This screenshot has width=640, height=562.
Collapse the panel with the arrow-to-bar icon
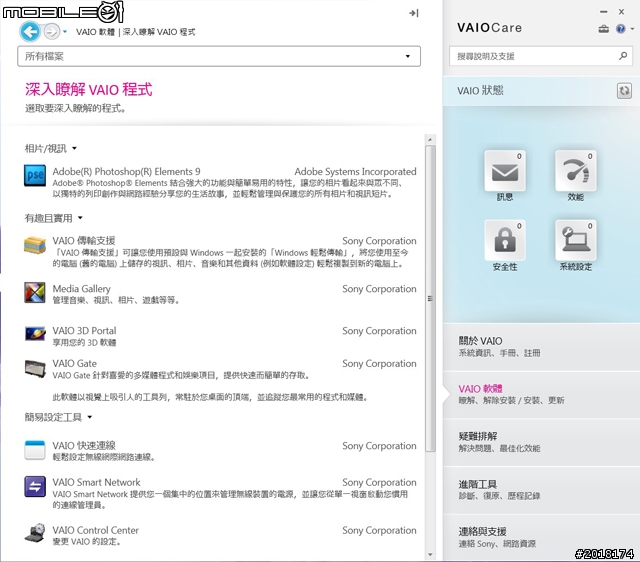[414, 13]
